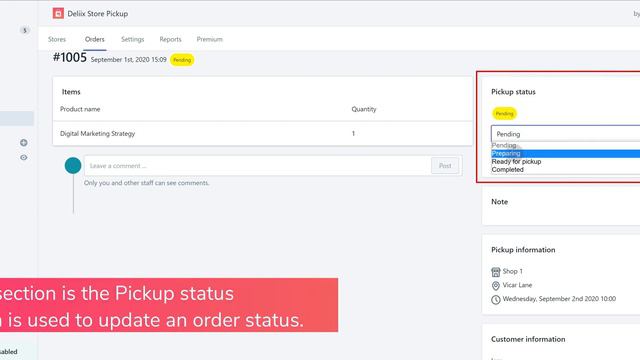Go to the Reports tab
The height and width of the screenshot is (360, 640).
click(x=170, y=39)
